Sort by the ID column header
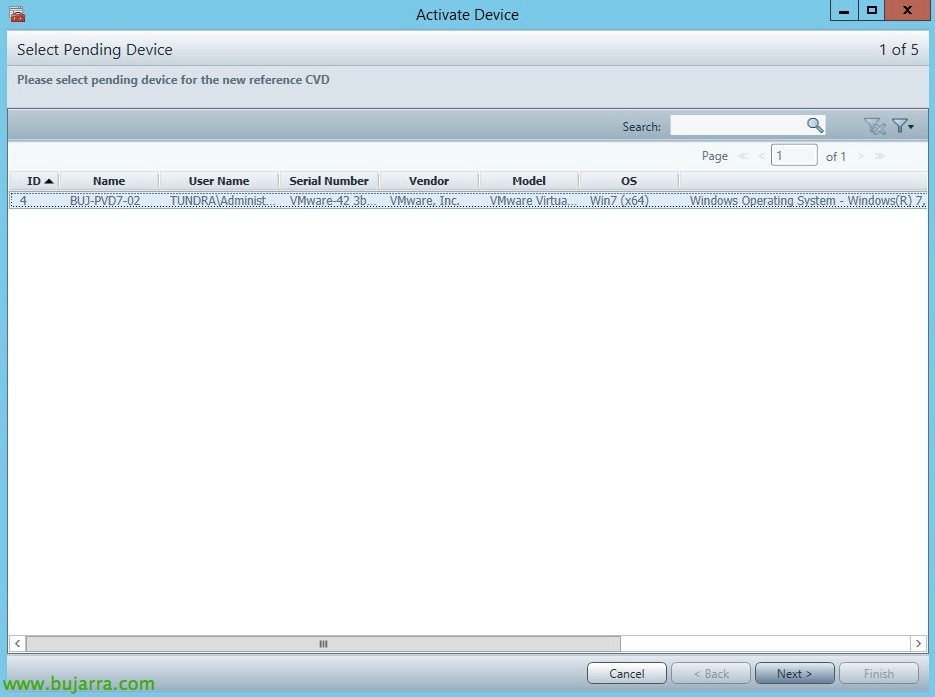 (x=35, y=181)
